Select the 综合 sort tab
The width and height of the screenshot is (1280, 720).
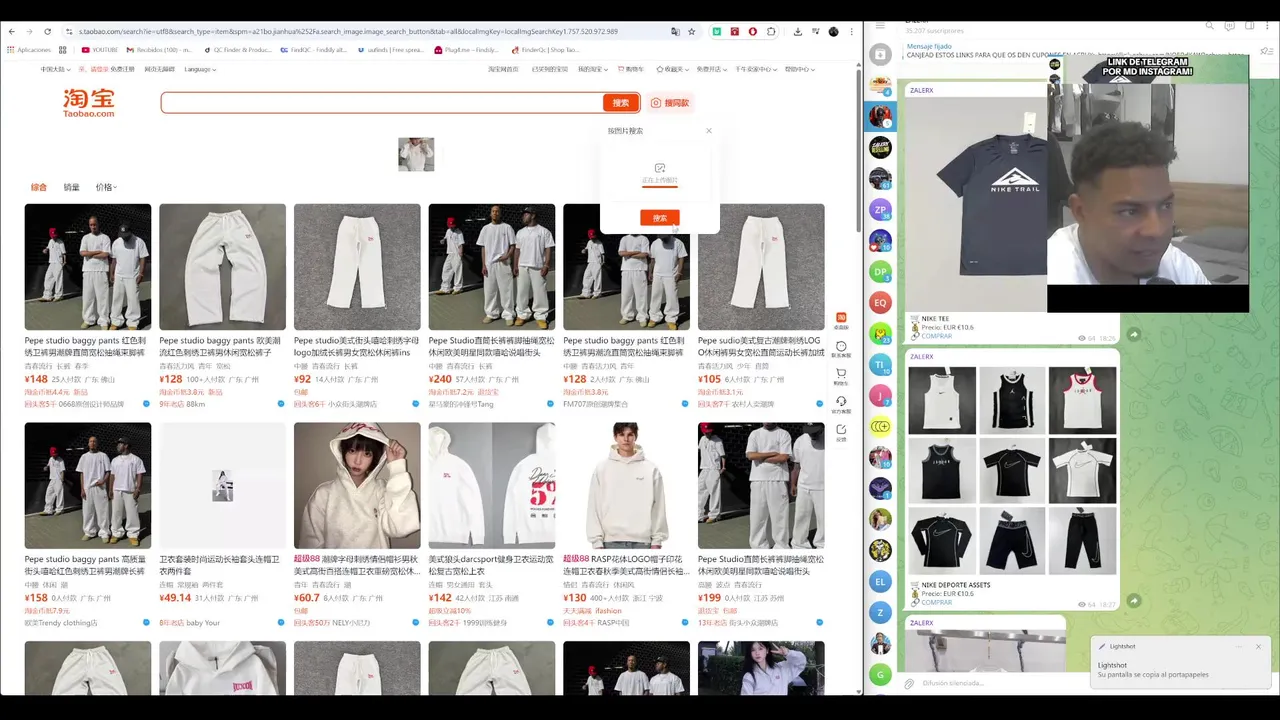(39, 187)
